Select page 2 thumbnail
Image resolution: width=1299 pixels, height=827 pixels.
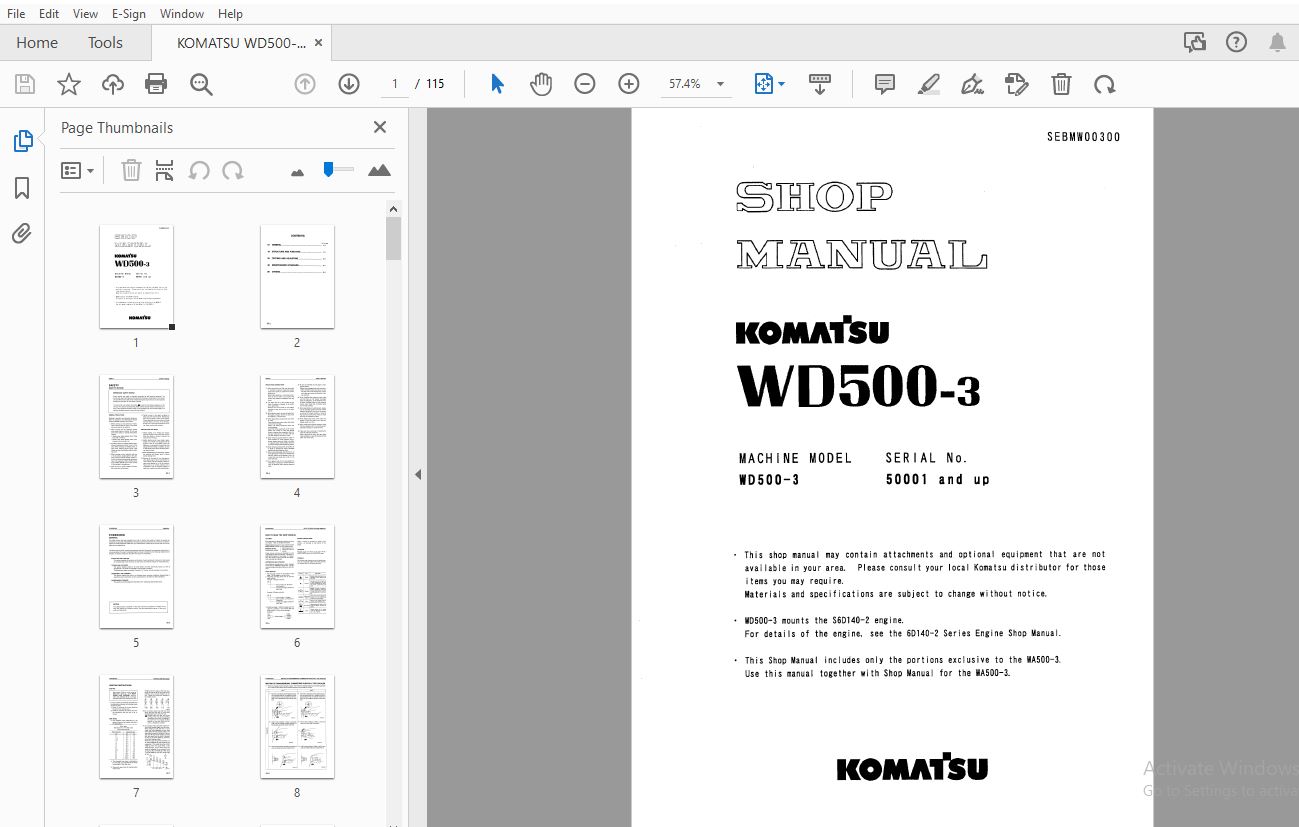point(297,277)
